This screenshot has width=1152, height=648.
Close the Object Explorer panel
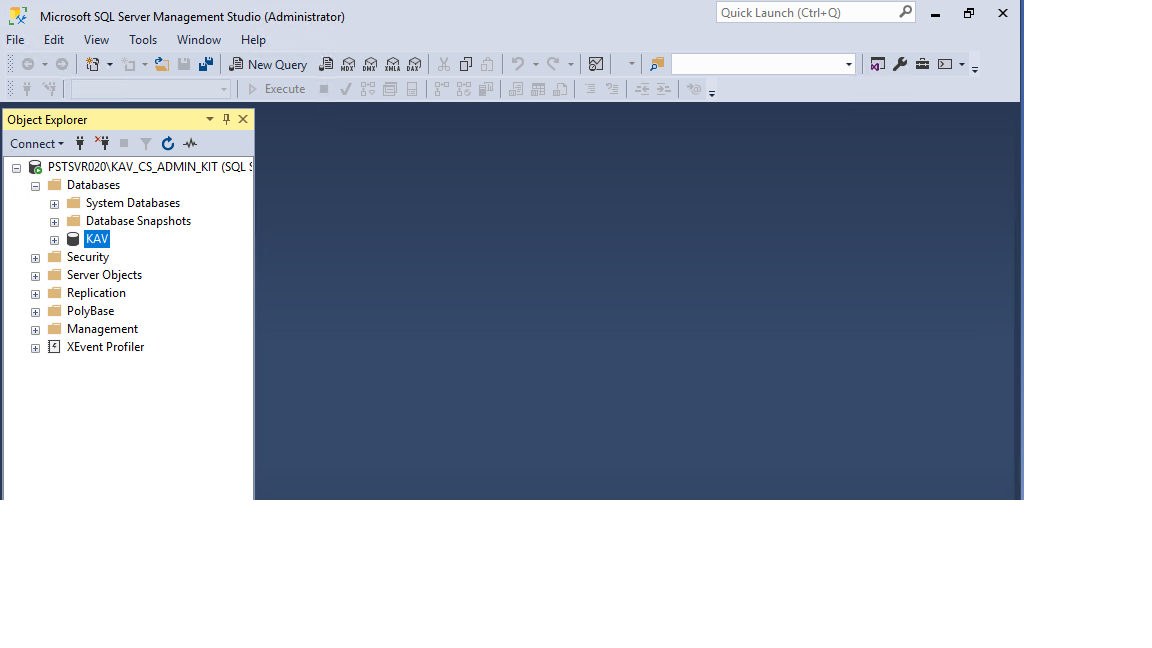tap(243, 119)
